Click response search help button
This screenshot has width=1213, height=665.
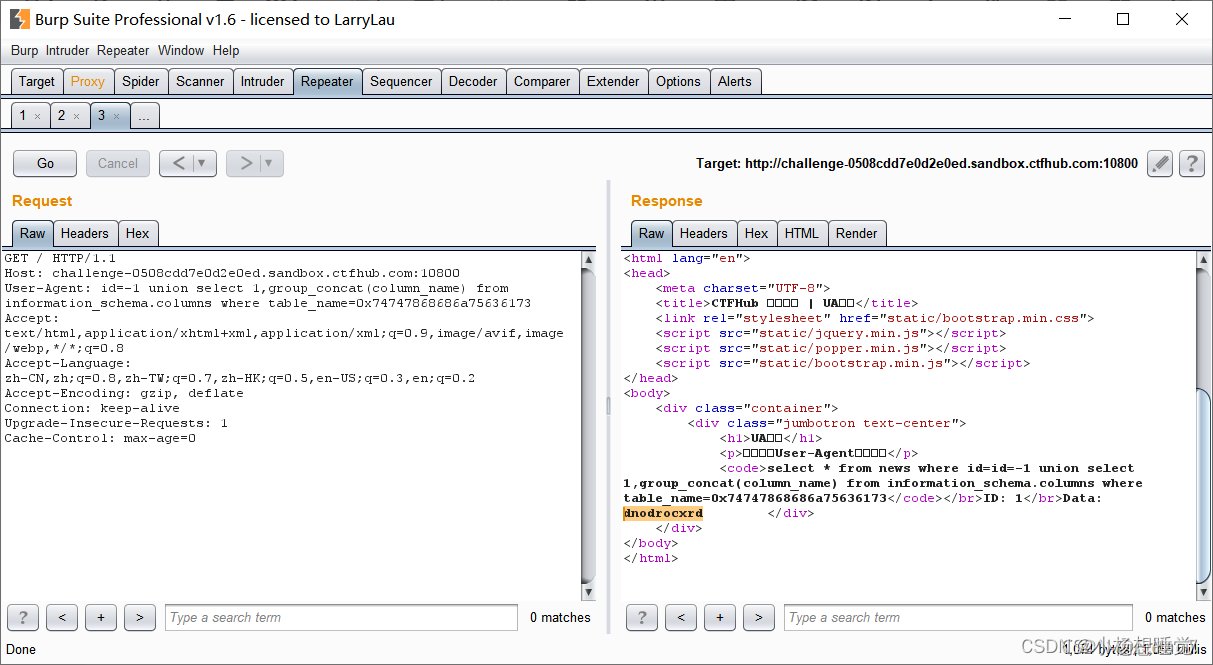coord(642,617)
